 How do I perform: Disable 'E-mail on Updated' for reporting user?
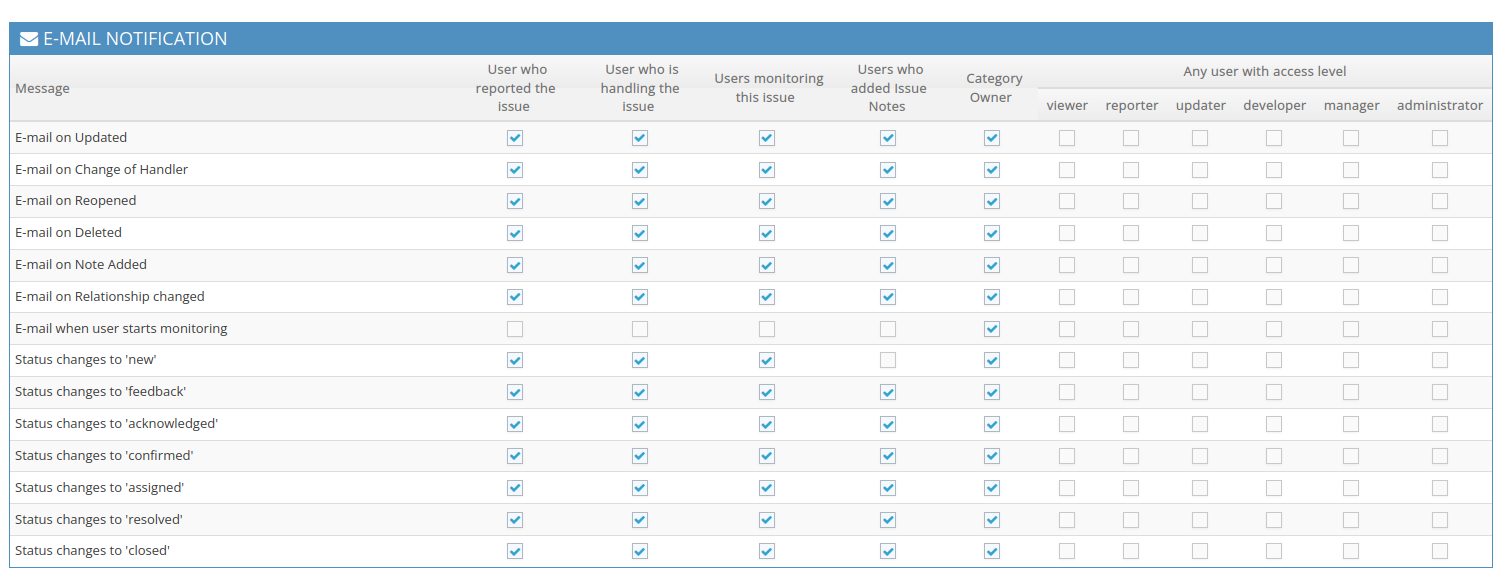point(515,138)
